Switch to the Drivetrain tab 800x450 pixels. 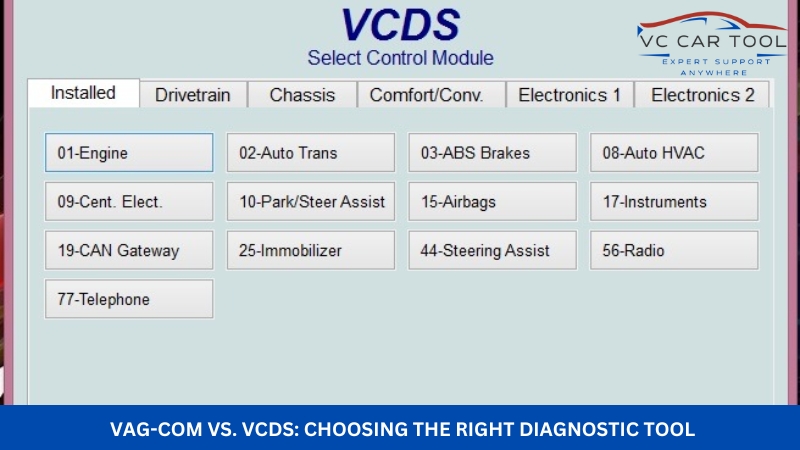pyautogui.click(x=193, y=95)
